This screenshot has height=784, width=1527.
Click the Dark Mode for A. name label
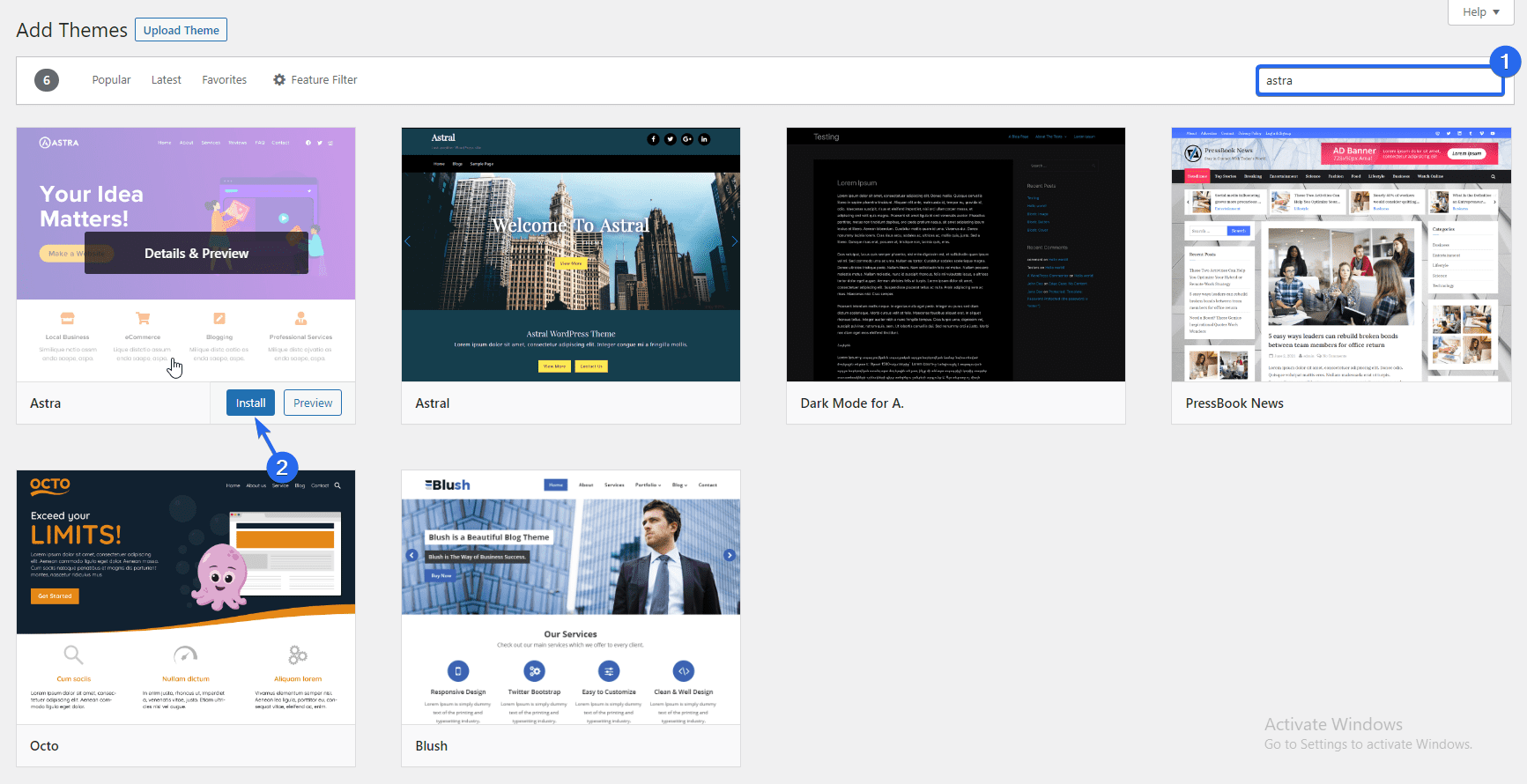(x=852, y=403)
